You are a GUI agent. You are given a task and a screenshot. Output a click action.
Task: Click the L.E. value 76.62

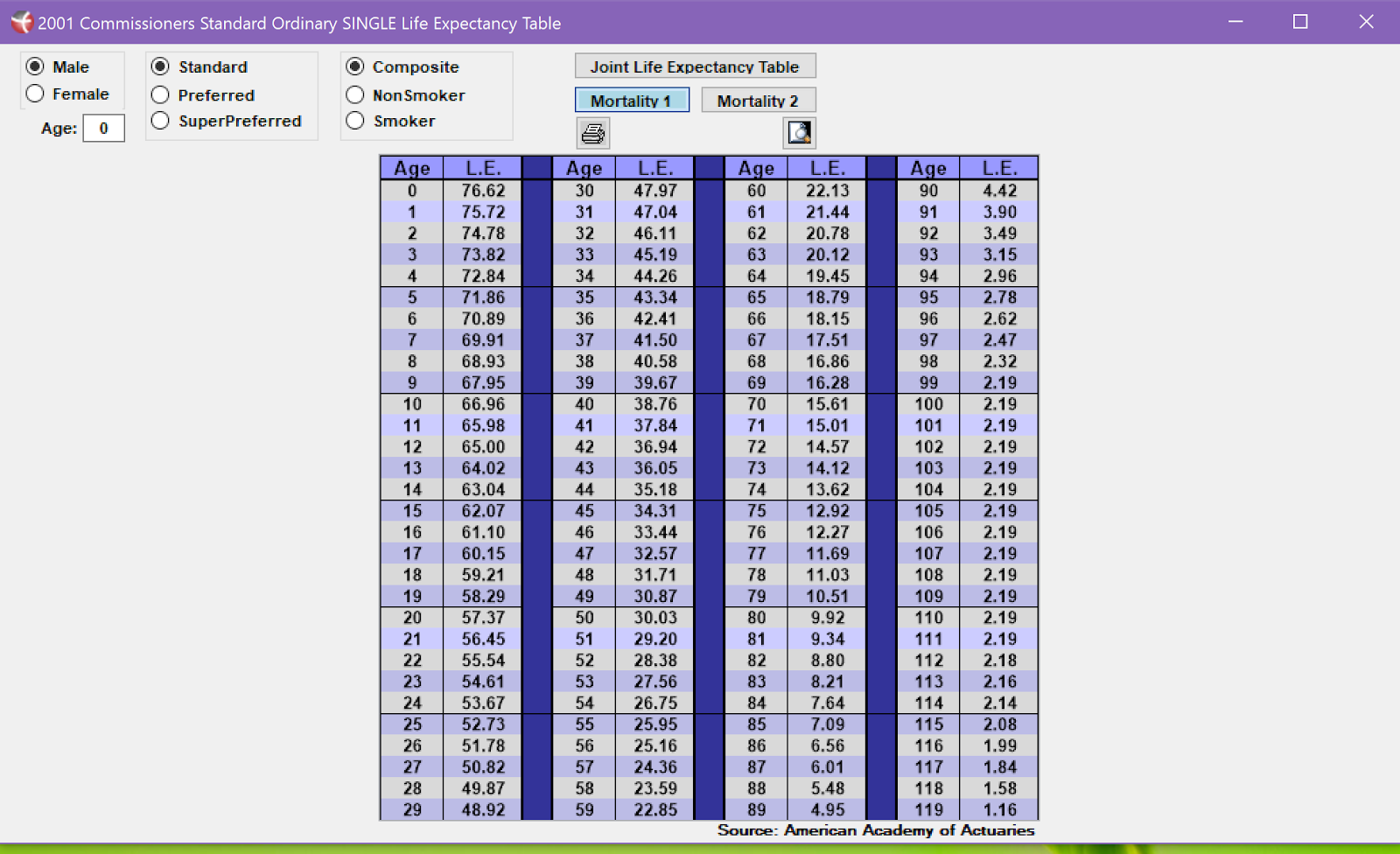point(483,191)
